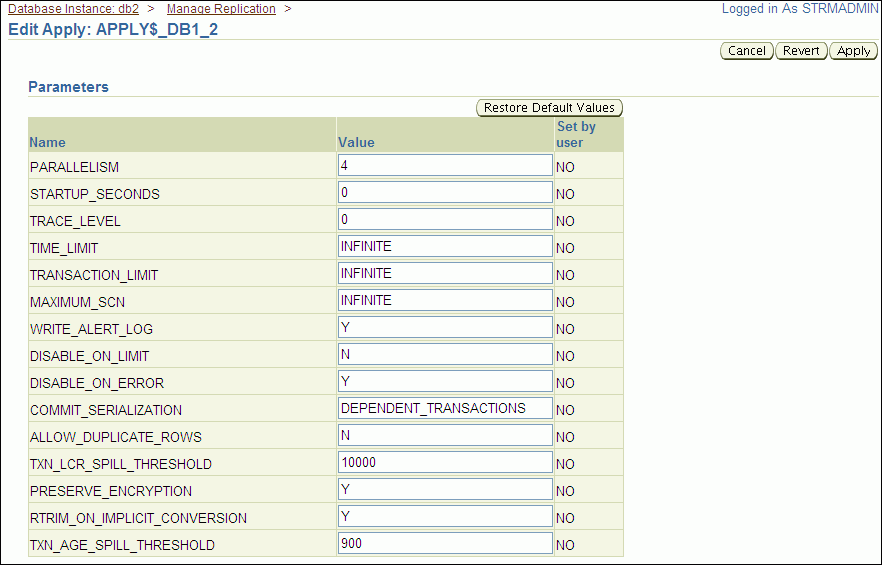Select the DISABLE_ON_ERROR input field
The width and height of the screenshot is (882, 565).
tap(445, 381)
